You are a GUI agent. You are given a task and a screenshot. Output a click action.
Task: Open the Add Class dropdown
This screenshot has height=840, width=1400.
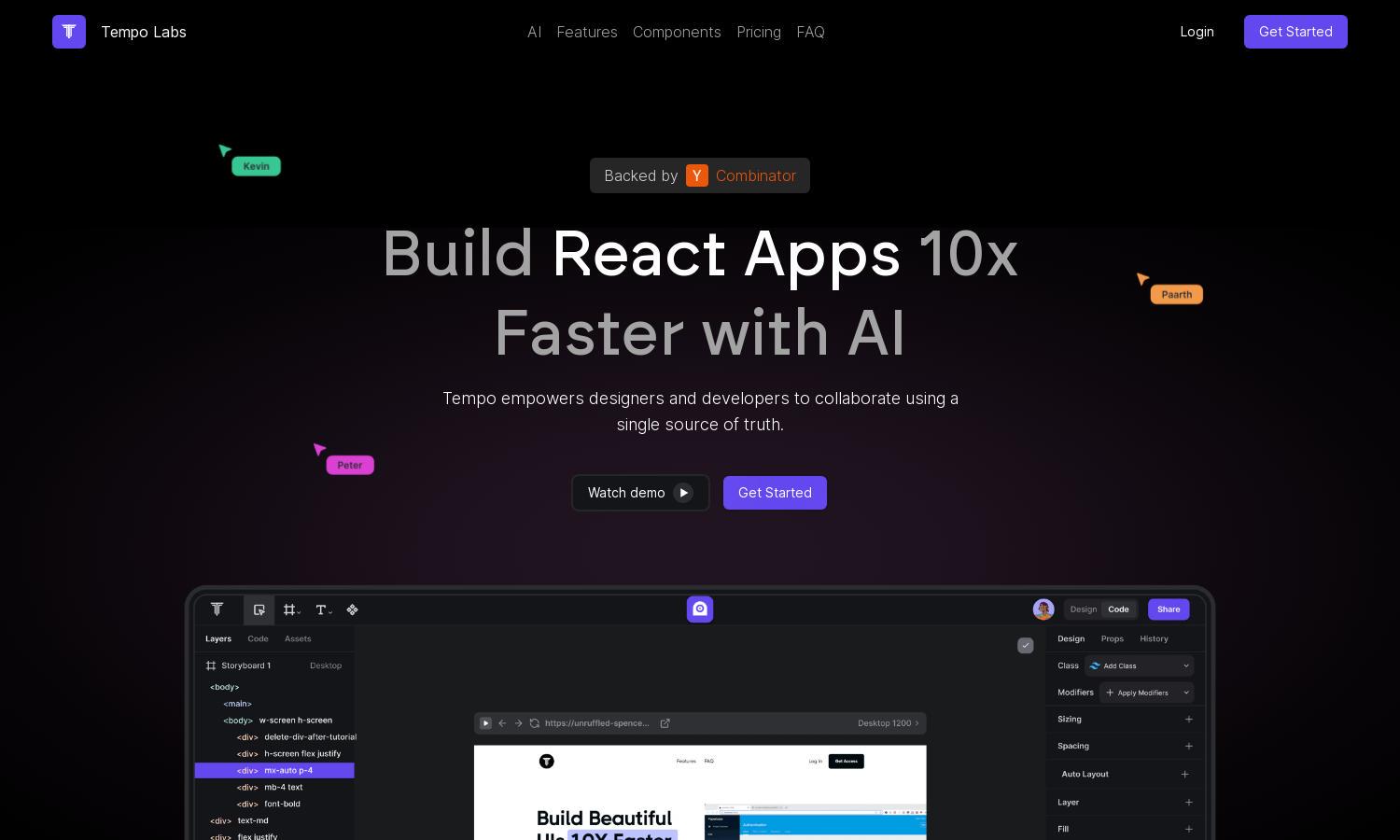(x=1140, y=665)
